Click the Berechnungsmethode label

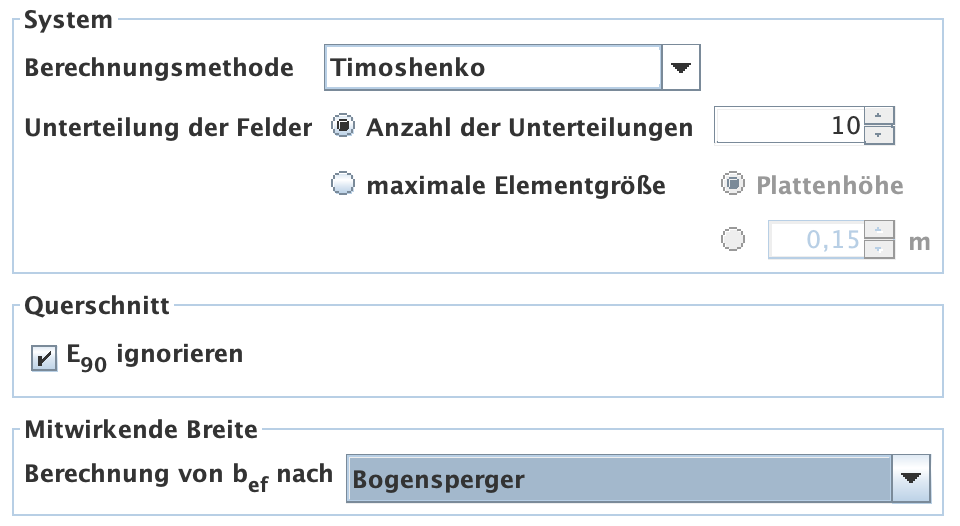[x=159, y=68]
